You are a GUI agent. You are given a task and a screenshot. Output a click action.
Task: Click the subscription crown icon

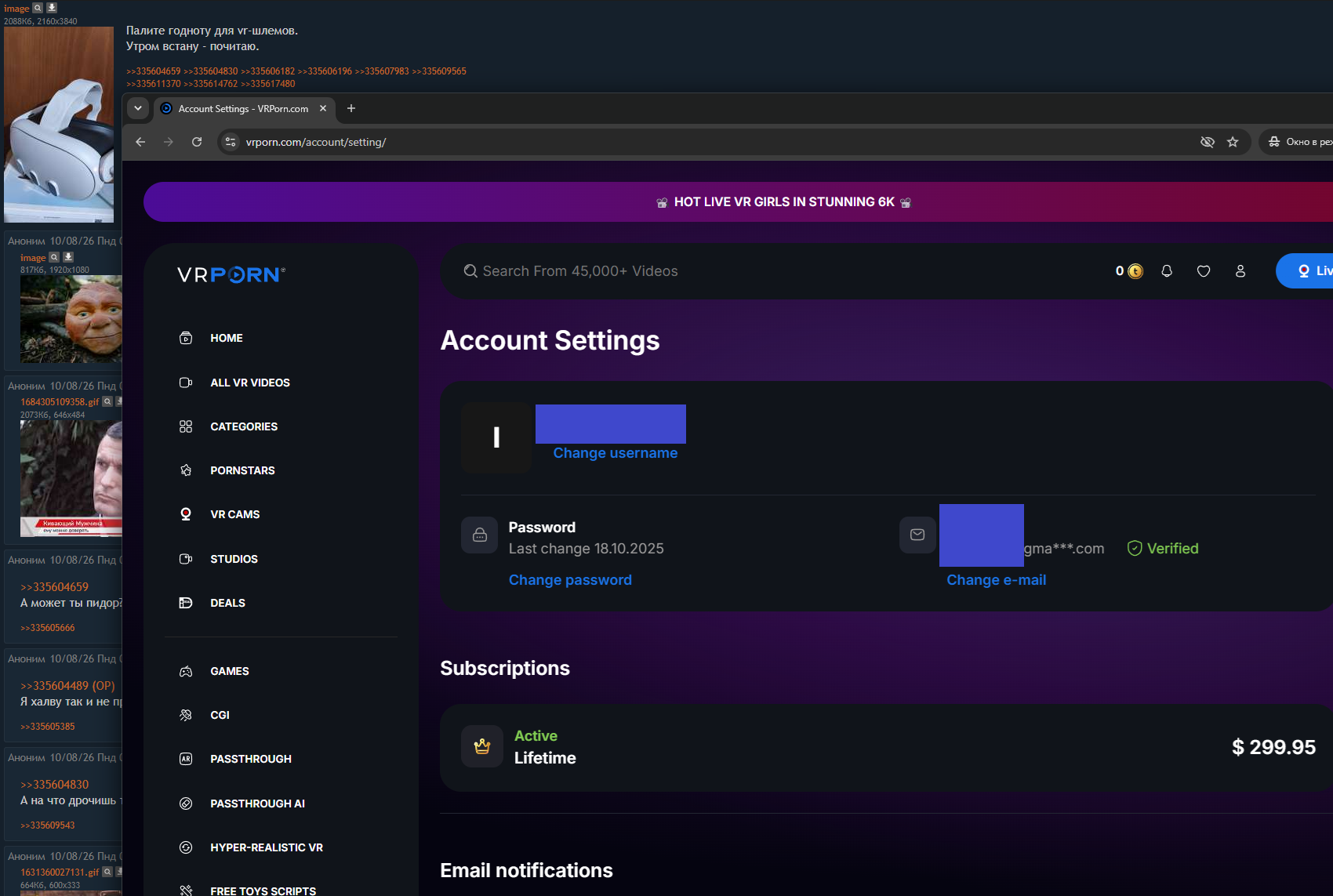(482, 746)
